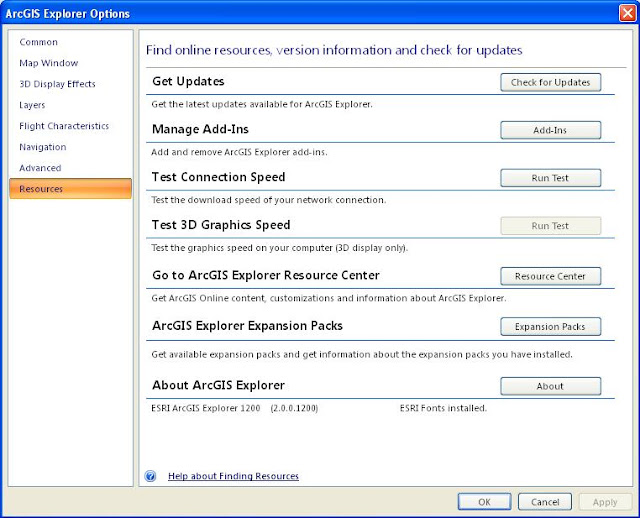
Task: Click the blue help question-mark icon
Action: click(x=151, y=476)
